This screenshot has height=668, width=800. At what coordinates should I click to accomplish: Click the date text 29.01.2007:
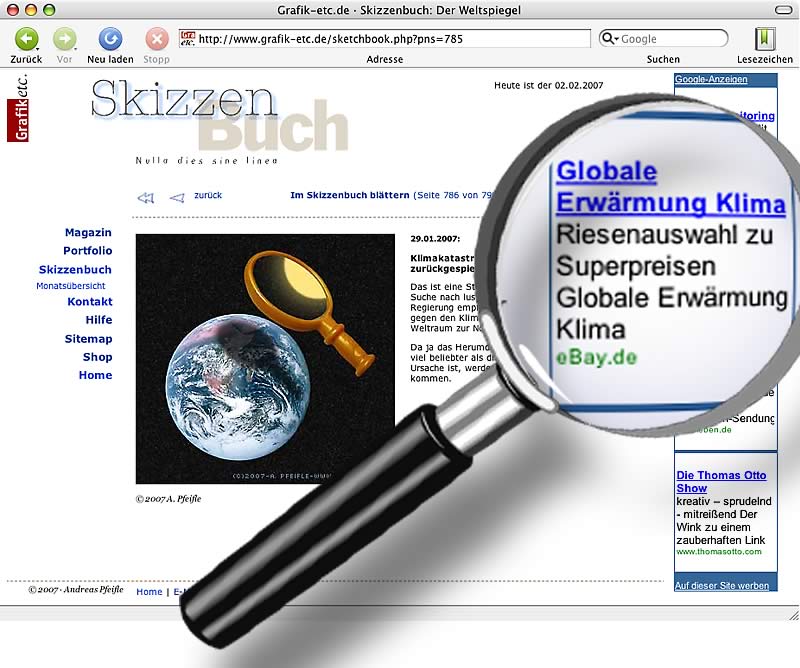pos(435,238)
